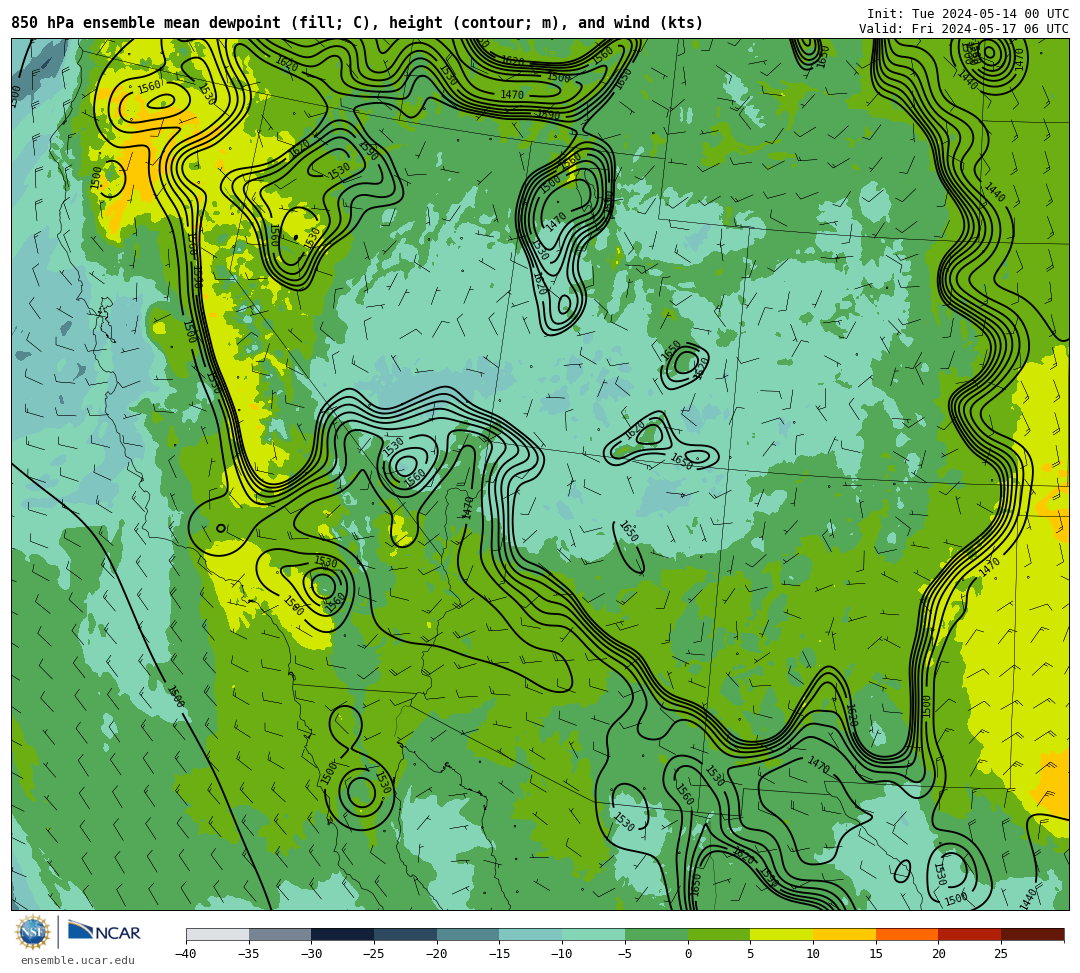
Task: Click the olive green 0 to 5 swatch
Action: [719, 934]
